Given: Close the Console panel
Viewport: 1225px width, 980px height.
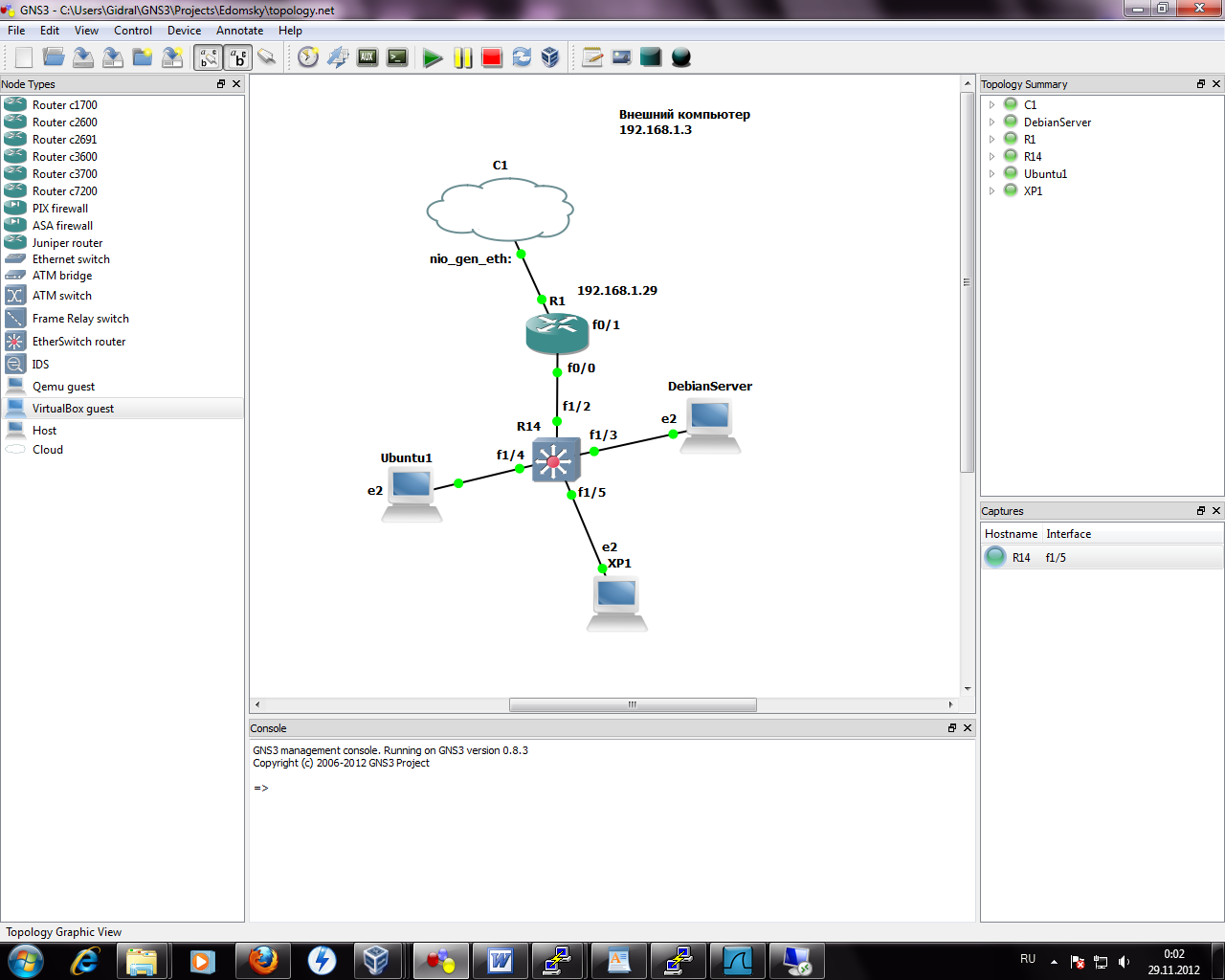Looking at the screenshot, I should [x=968, y=728].
